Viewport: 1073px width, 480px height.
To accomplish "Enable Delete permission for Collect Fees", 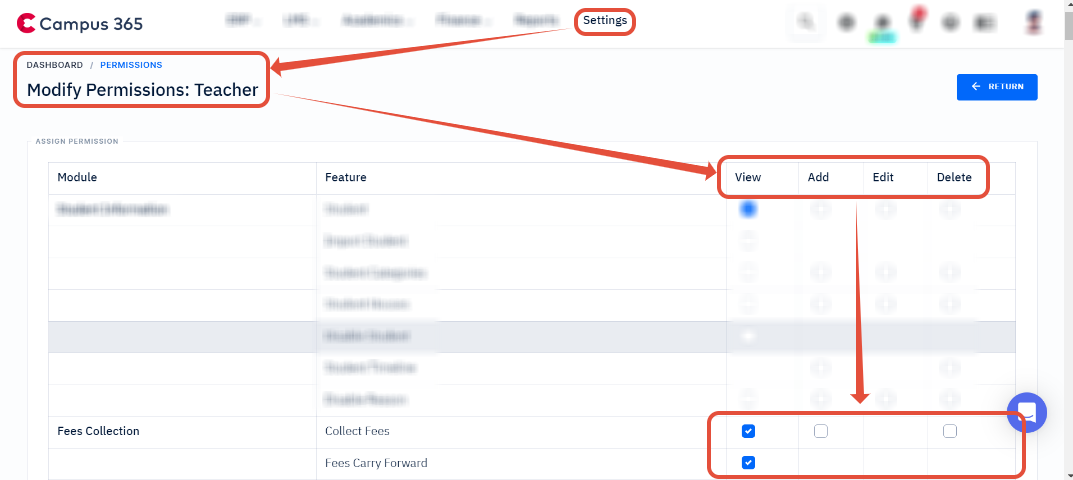I will (950, 431).
